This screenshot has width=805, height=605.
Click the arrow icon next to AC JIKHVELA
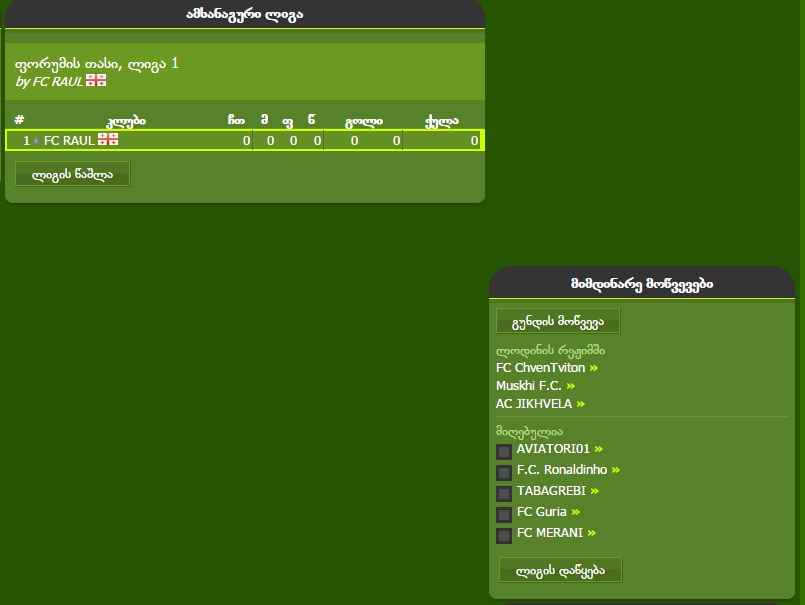[x=581, y=404]
